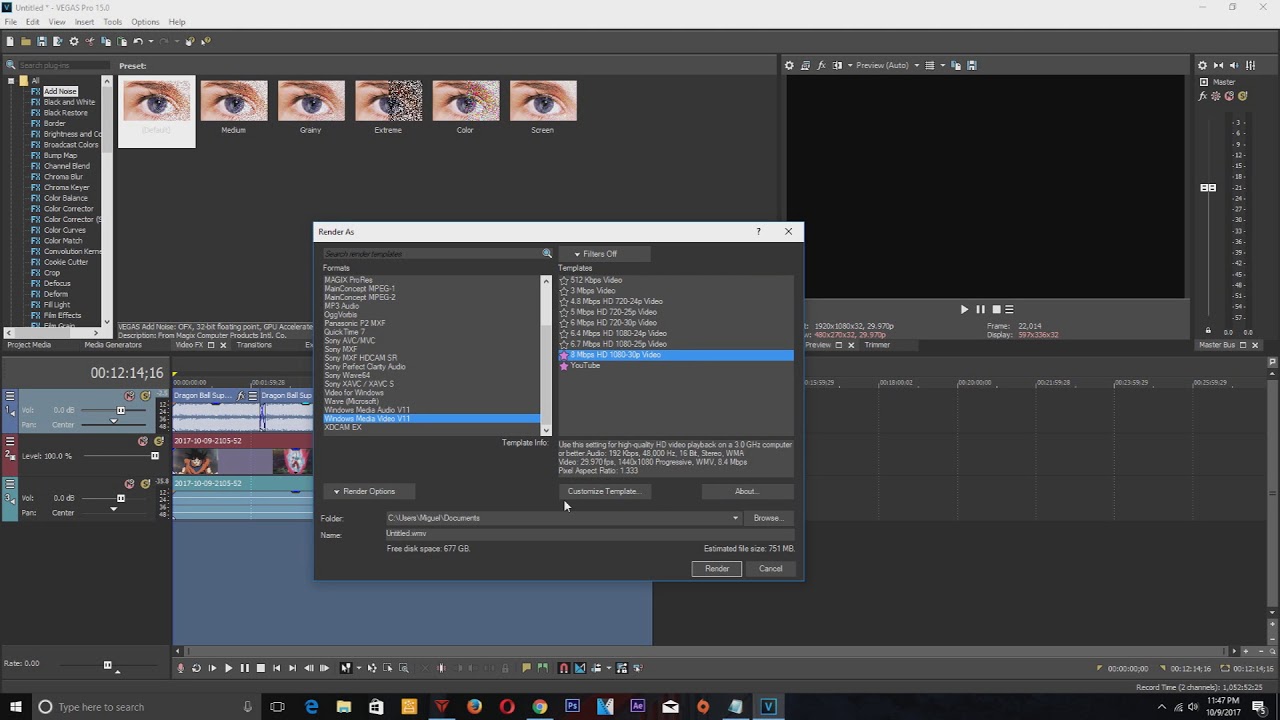Open project Properties gear in main toolbar
This screenshot has height=720, width=1280.
pyautogui.click(x=74, y=41)
